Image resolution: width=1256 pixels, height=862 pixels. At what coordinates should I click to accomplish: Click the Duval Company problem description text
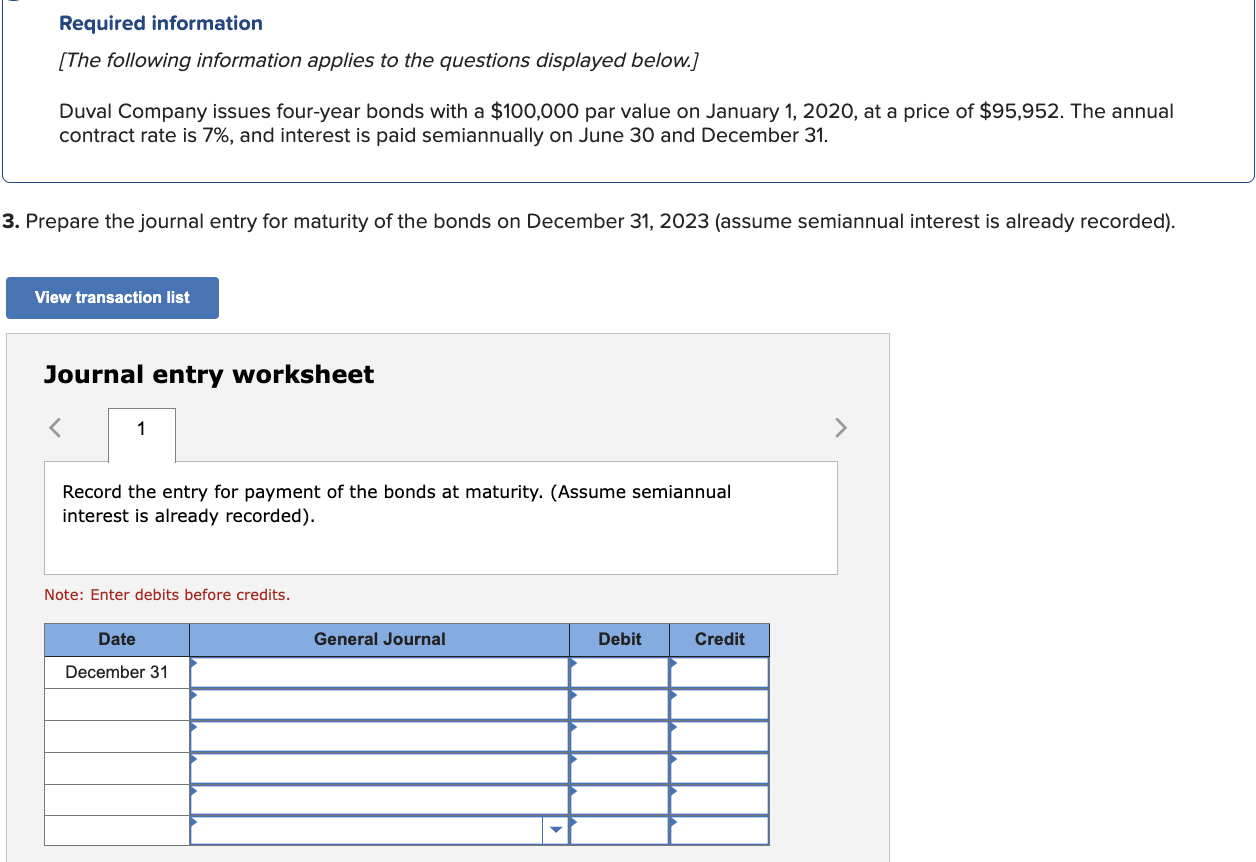[x=616, y=123]
